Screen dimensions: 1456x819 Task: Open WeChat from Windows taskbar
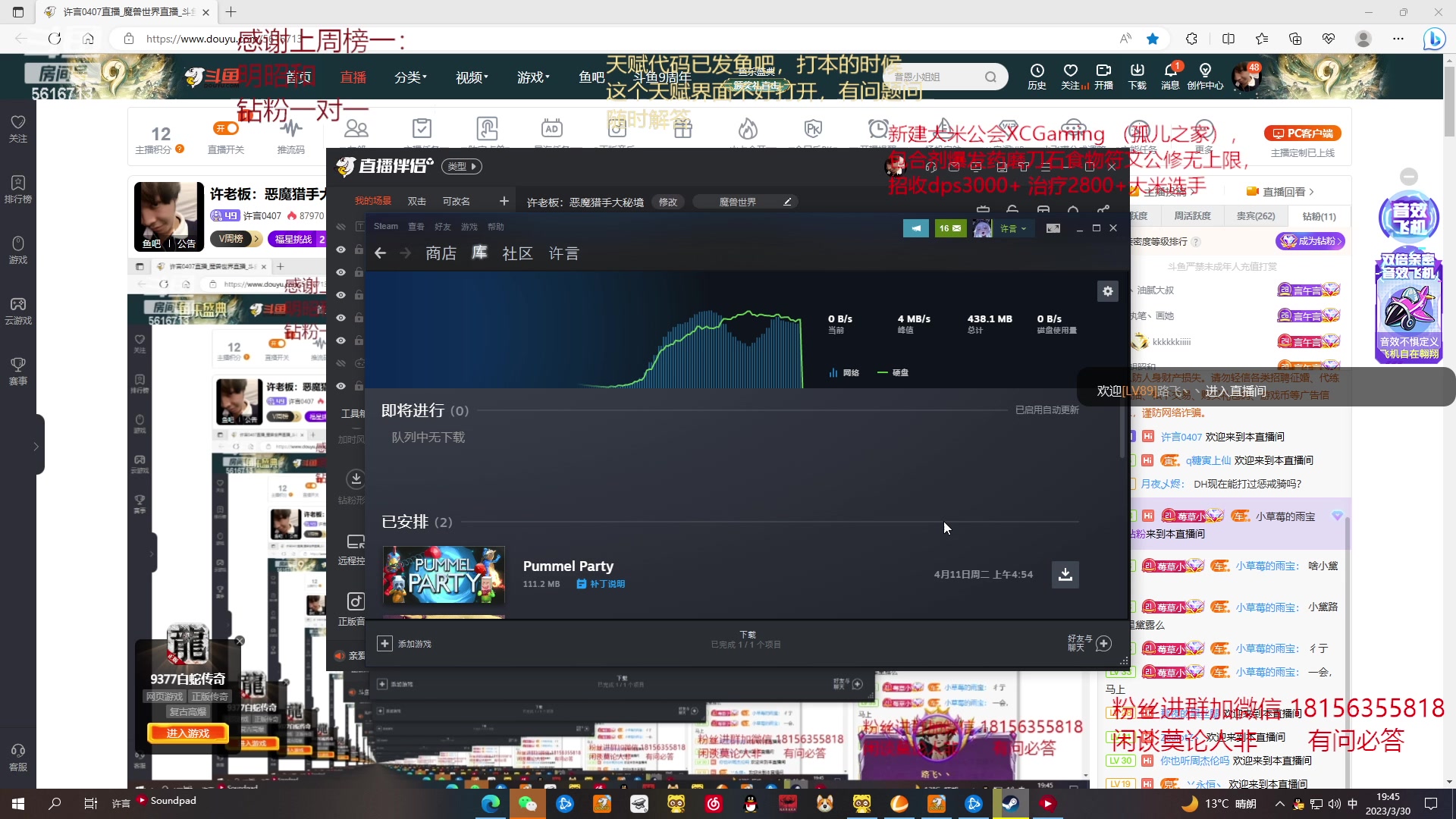tap(528, 804)
